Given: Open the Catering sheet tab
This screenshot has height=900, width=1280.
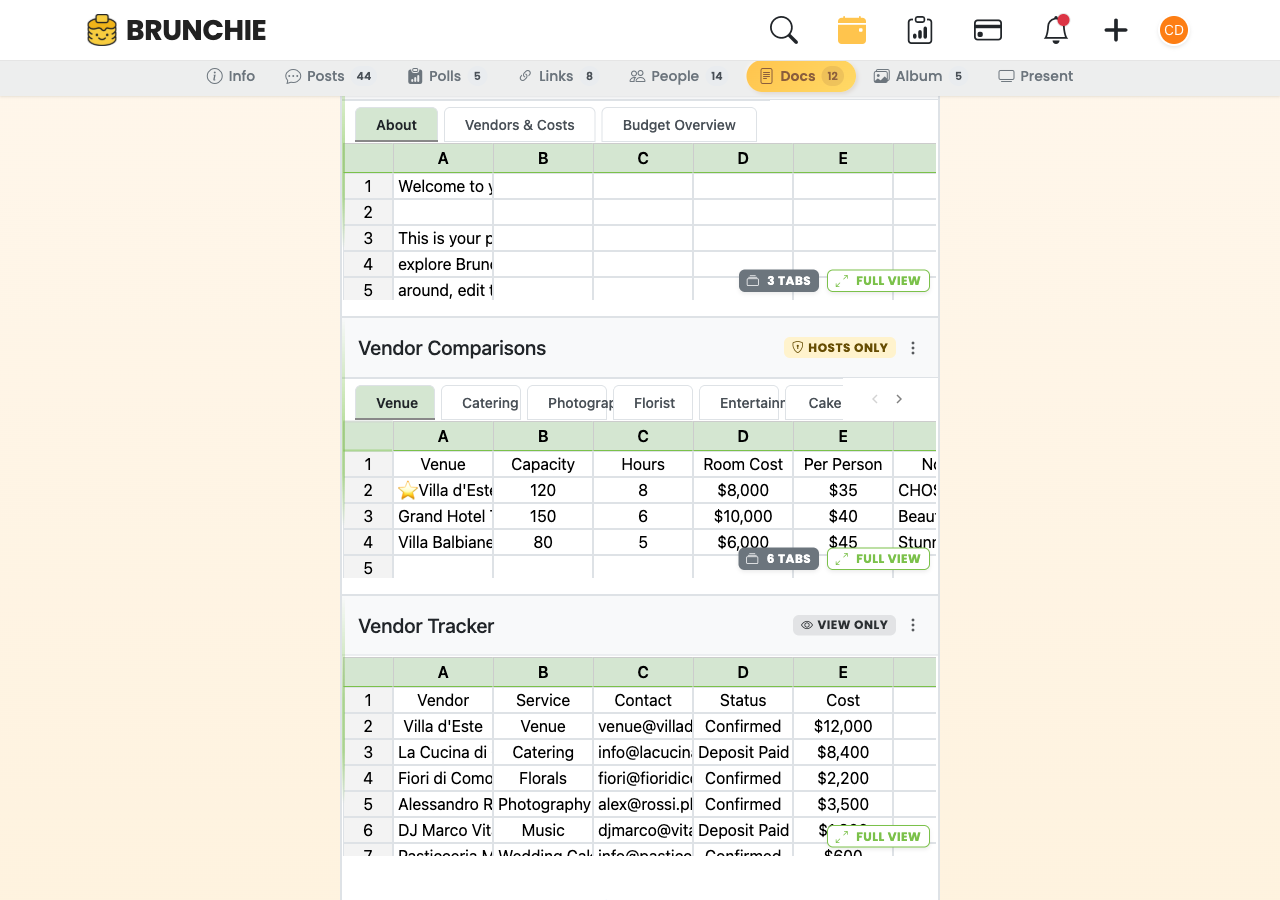Looking at the screenshot, I should pos(481,403).
